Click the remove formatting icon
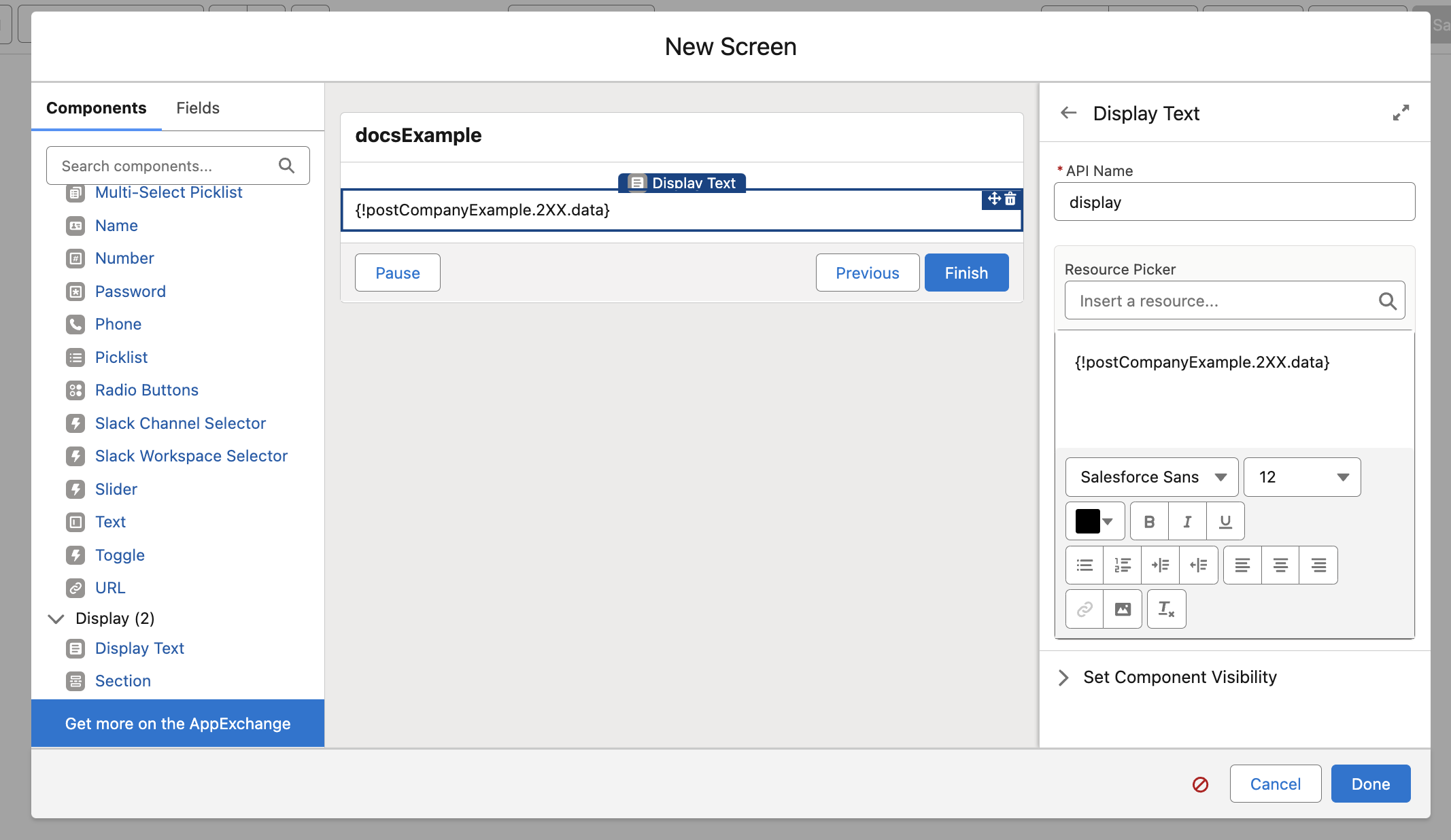This screenshot has height=840, width=1451. [1166, 609]
